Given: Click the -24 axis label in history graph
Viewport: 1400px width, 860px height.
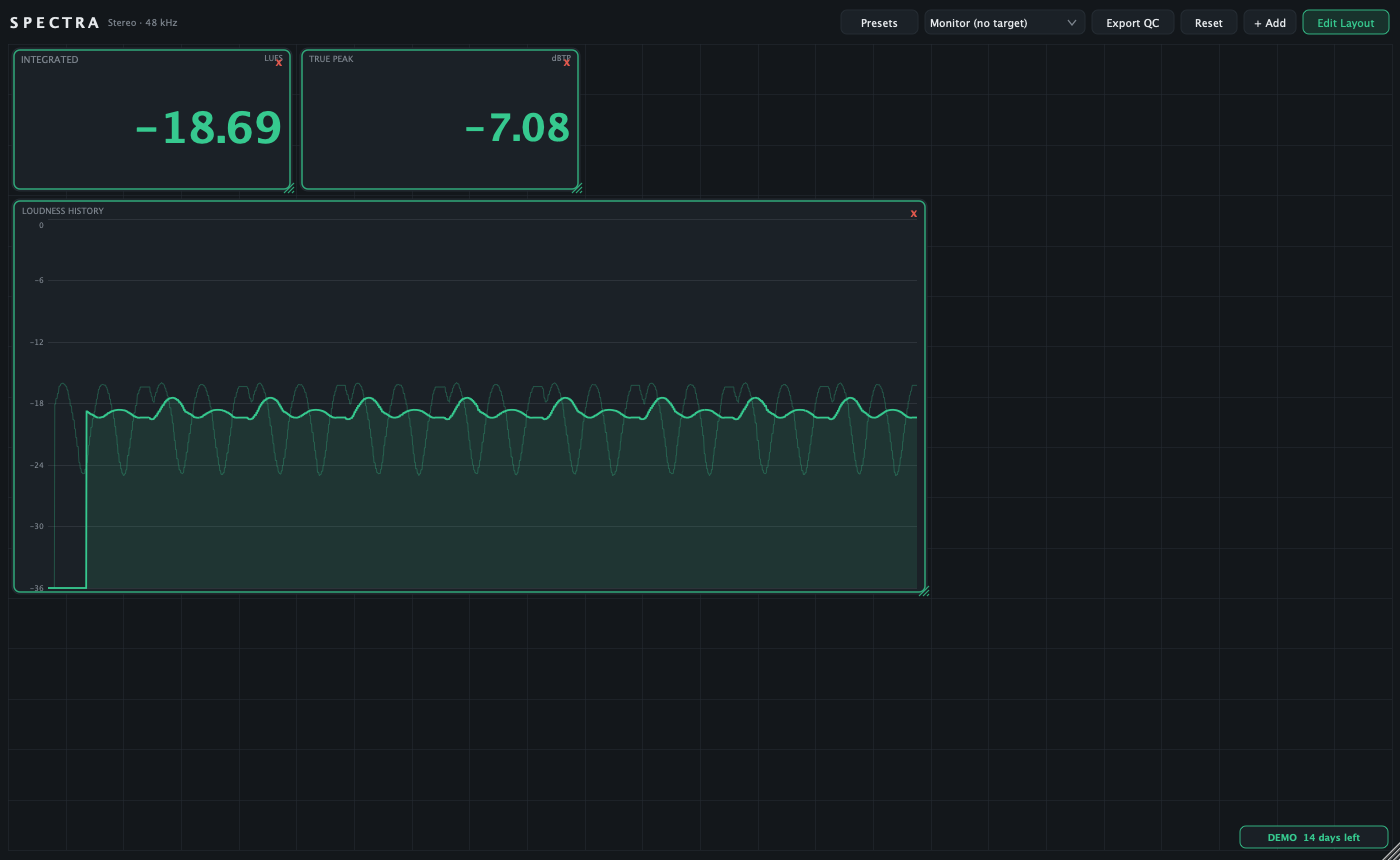Looking at the screenshot, I should click(x=37, y=465).
